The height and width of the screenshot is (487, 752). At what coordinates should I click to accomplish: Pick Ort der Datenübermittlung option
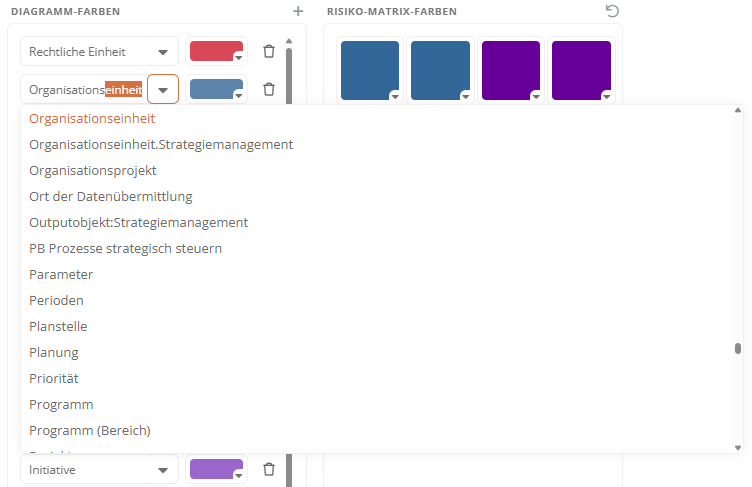click(x=111, y=196)
